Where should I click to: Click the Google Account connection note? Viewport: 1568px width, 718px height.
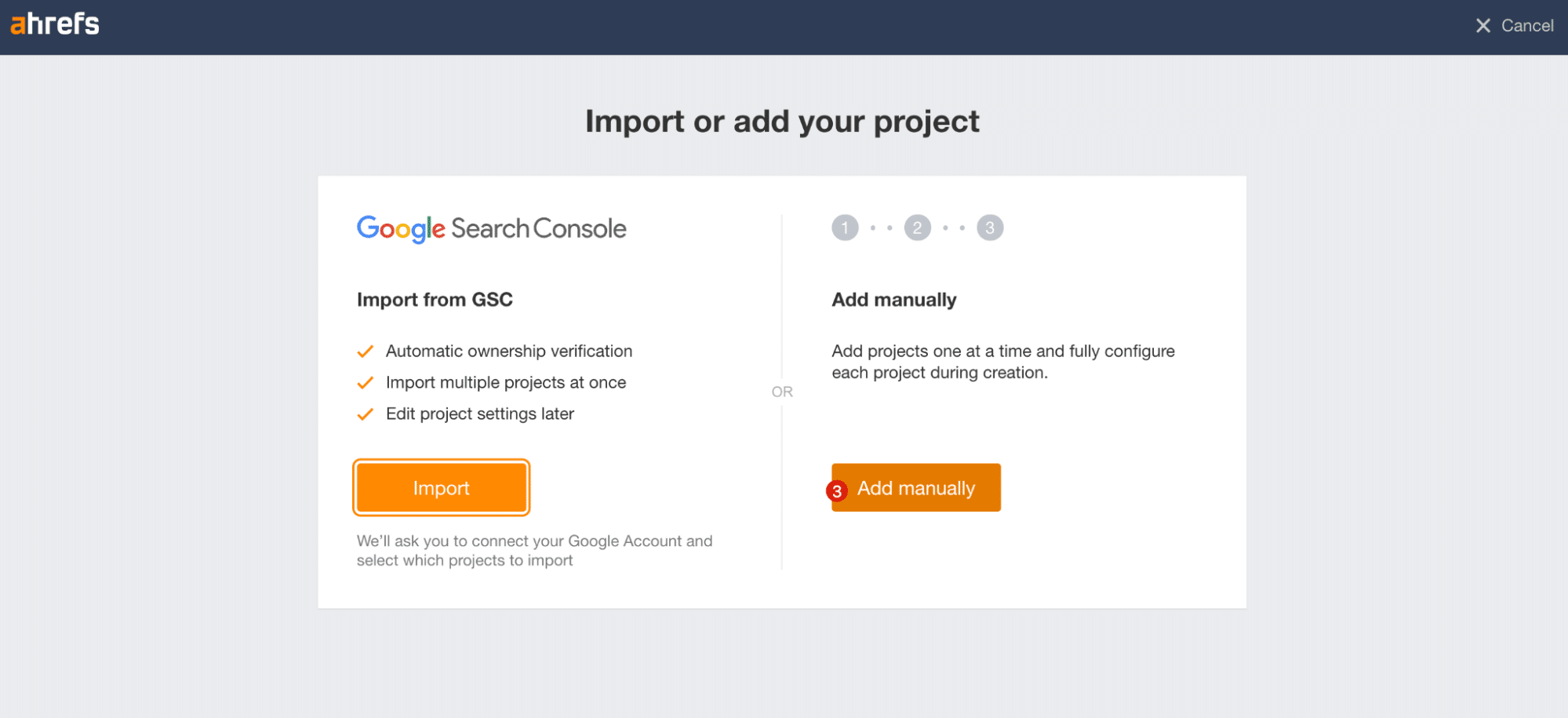point(534,551)
